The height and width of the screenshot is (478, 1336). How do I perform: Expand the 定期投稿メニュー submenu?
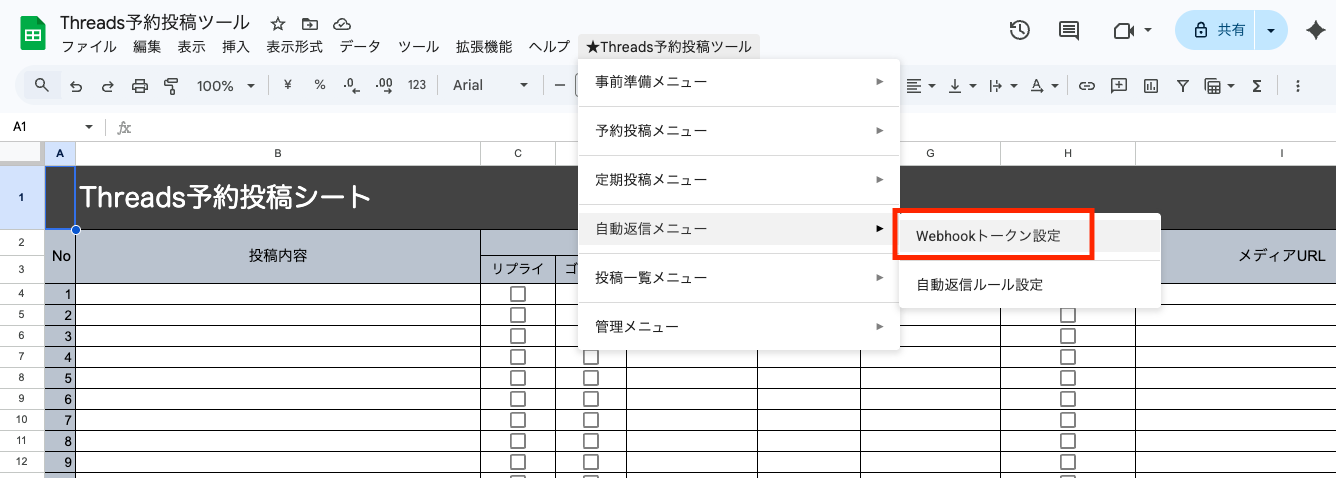(x=739, y=179)
